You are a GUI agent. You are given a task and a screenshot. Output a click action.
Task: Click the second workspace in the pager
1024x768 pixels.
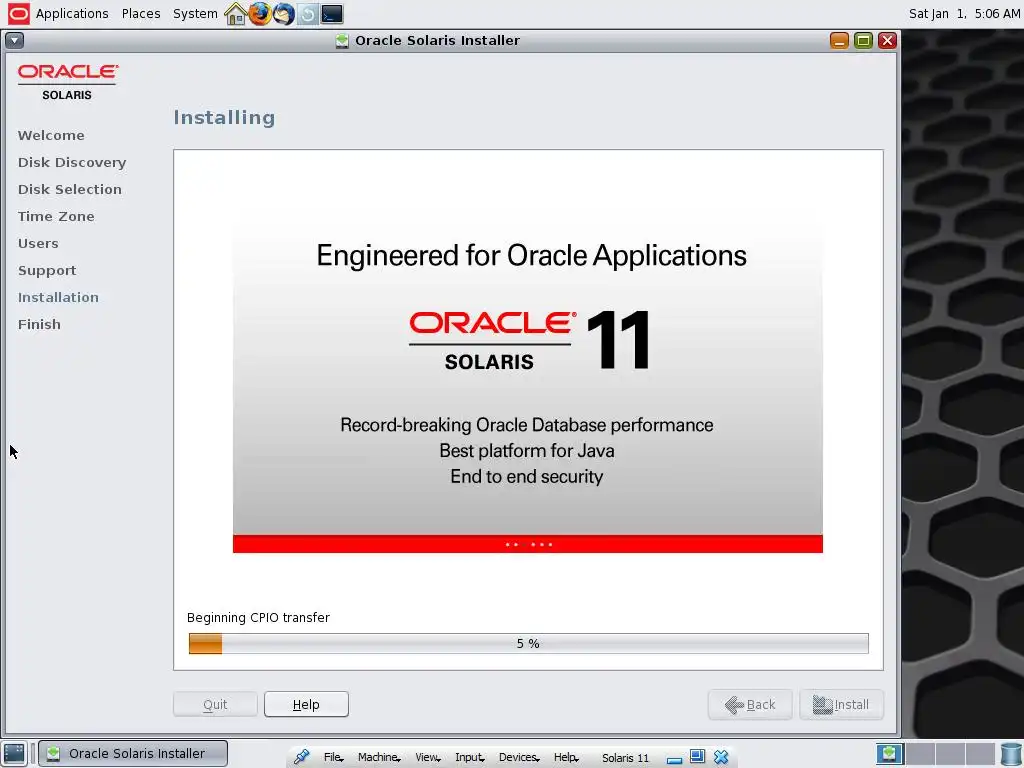[920, 754]
